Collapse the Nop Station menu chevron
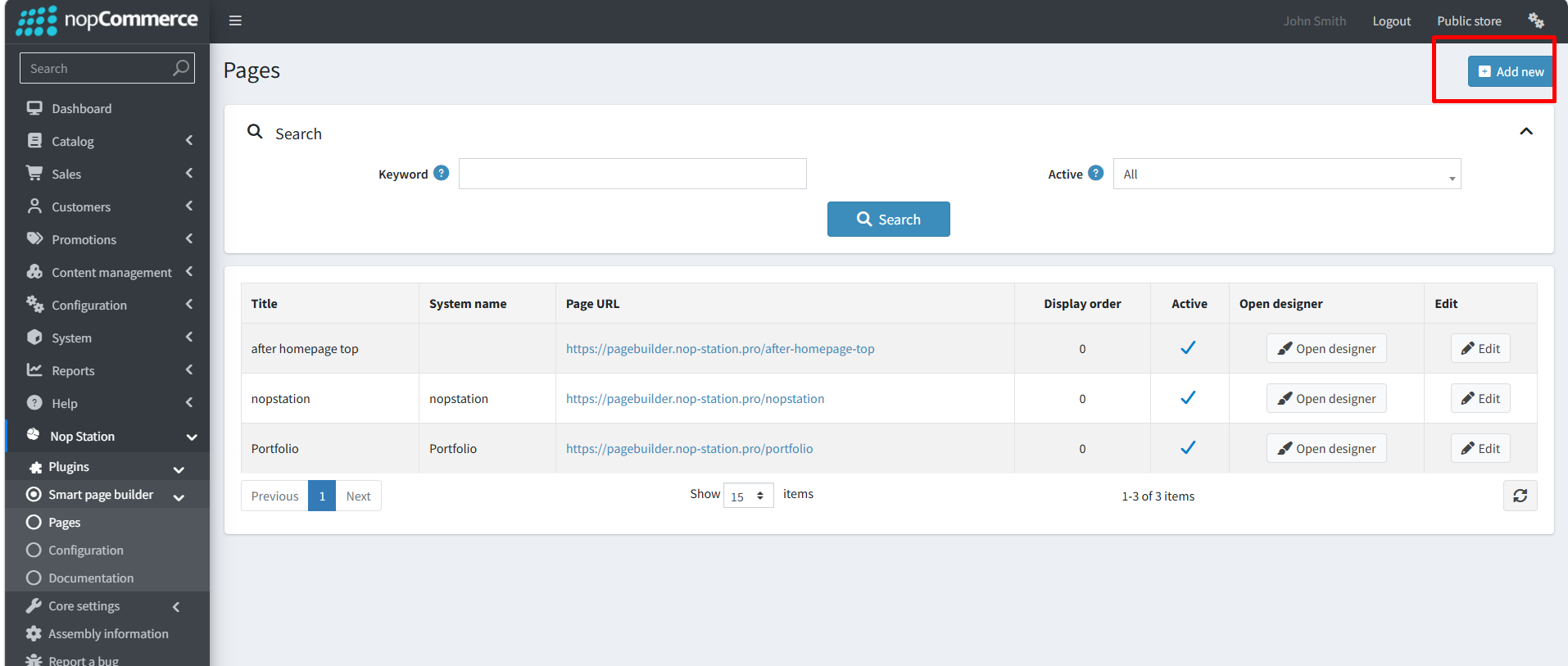Viewport: 1568px width, 666px height. pos(192,437)
